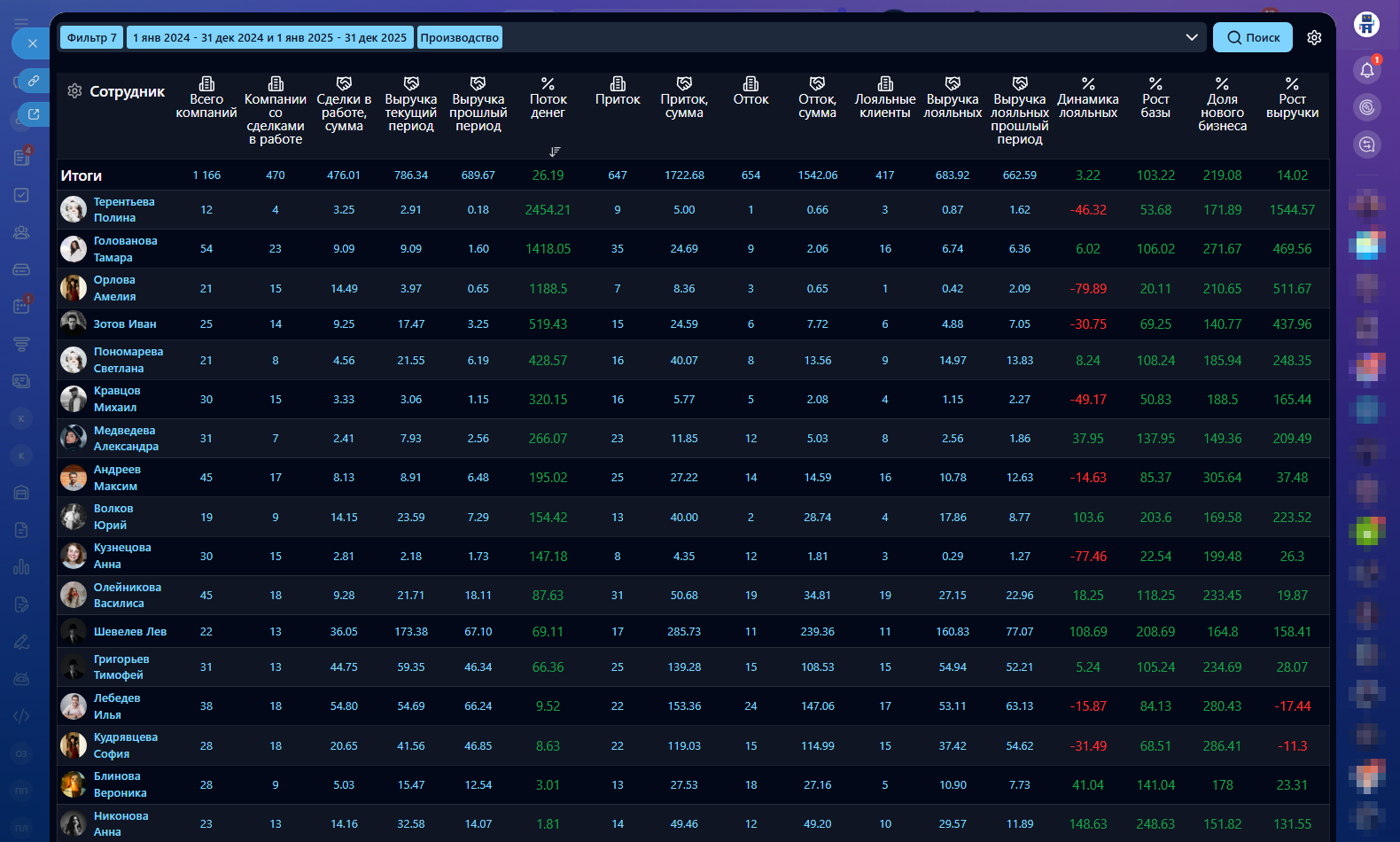This screenshot has height=842, width=1400.
Task: Click the gear icon beside Сотрудник header
Action: click(74, 91)
